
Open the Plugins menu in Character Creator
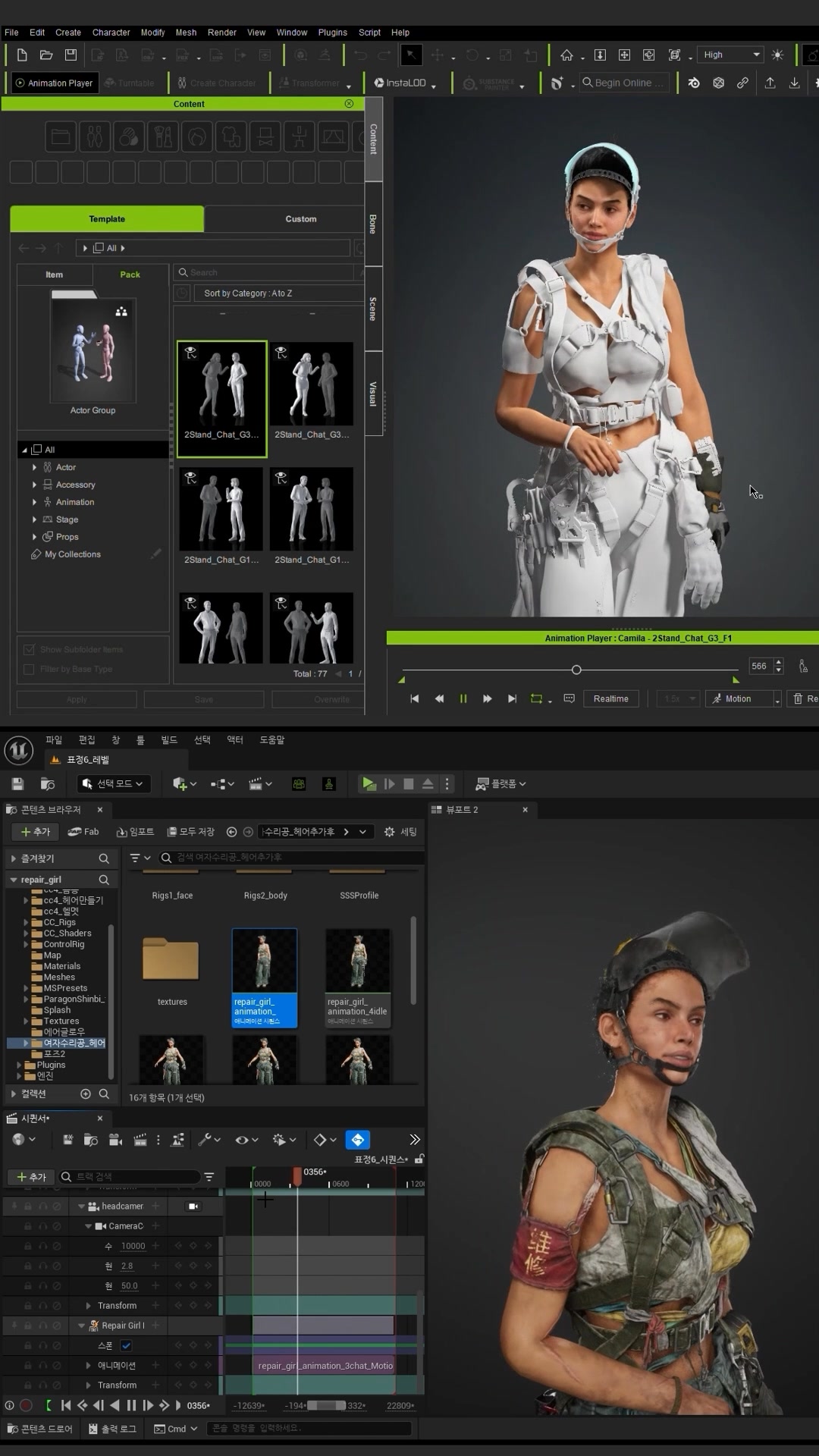[332, 33]
